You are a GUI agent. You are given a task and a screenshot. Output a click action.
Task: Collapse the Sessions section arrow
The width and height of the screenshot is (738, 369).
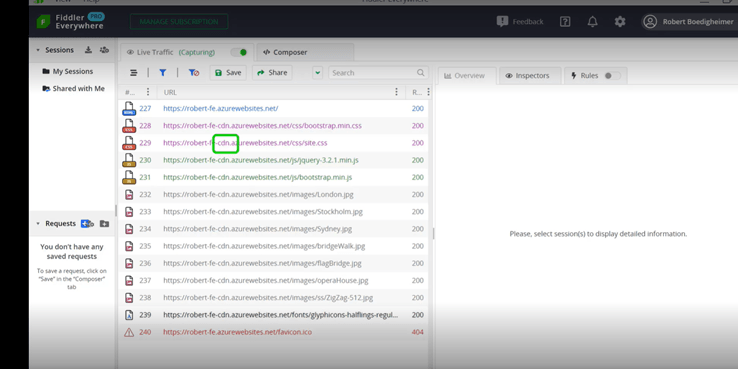point(38,50)
